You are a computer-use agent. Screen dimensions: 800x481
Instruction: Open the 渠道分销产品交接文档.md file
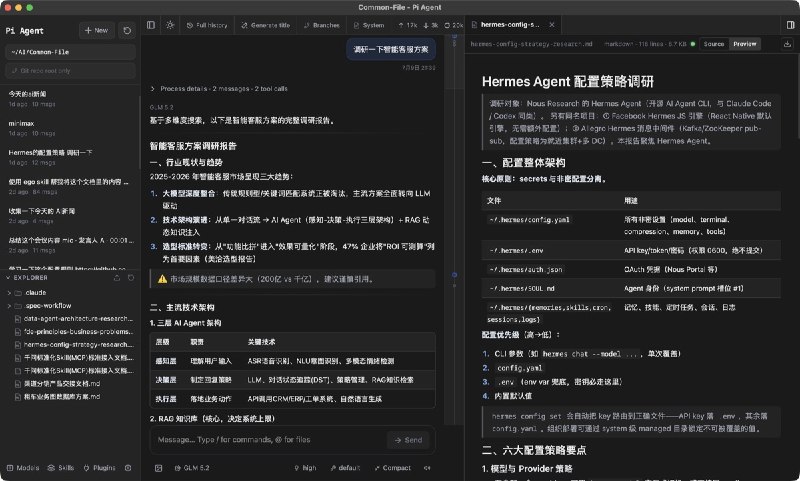pos(57,383)
